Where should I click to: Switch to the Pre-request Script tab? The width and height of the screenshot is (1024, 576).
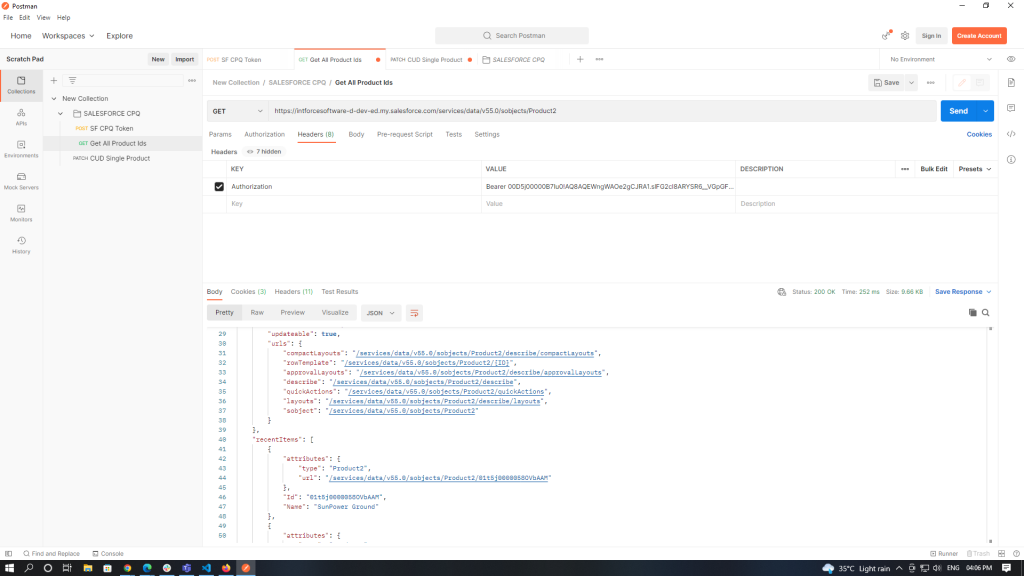[x=404, y=135]
